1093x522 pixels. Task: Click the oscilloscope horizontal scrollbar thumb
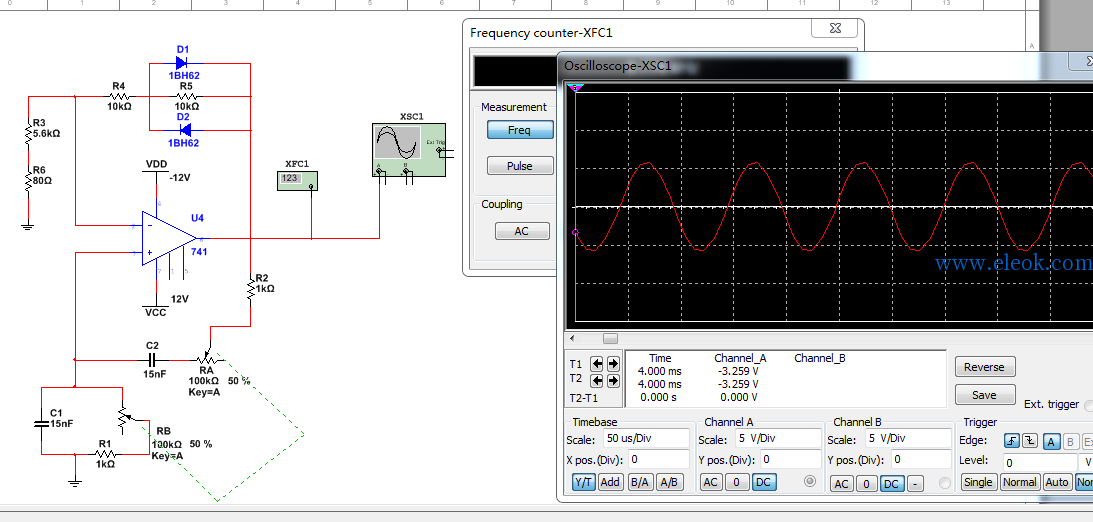[610, 338]
